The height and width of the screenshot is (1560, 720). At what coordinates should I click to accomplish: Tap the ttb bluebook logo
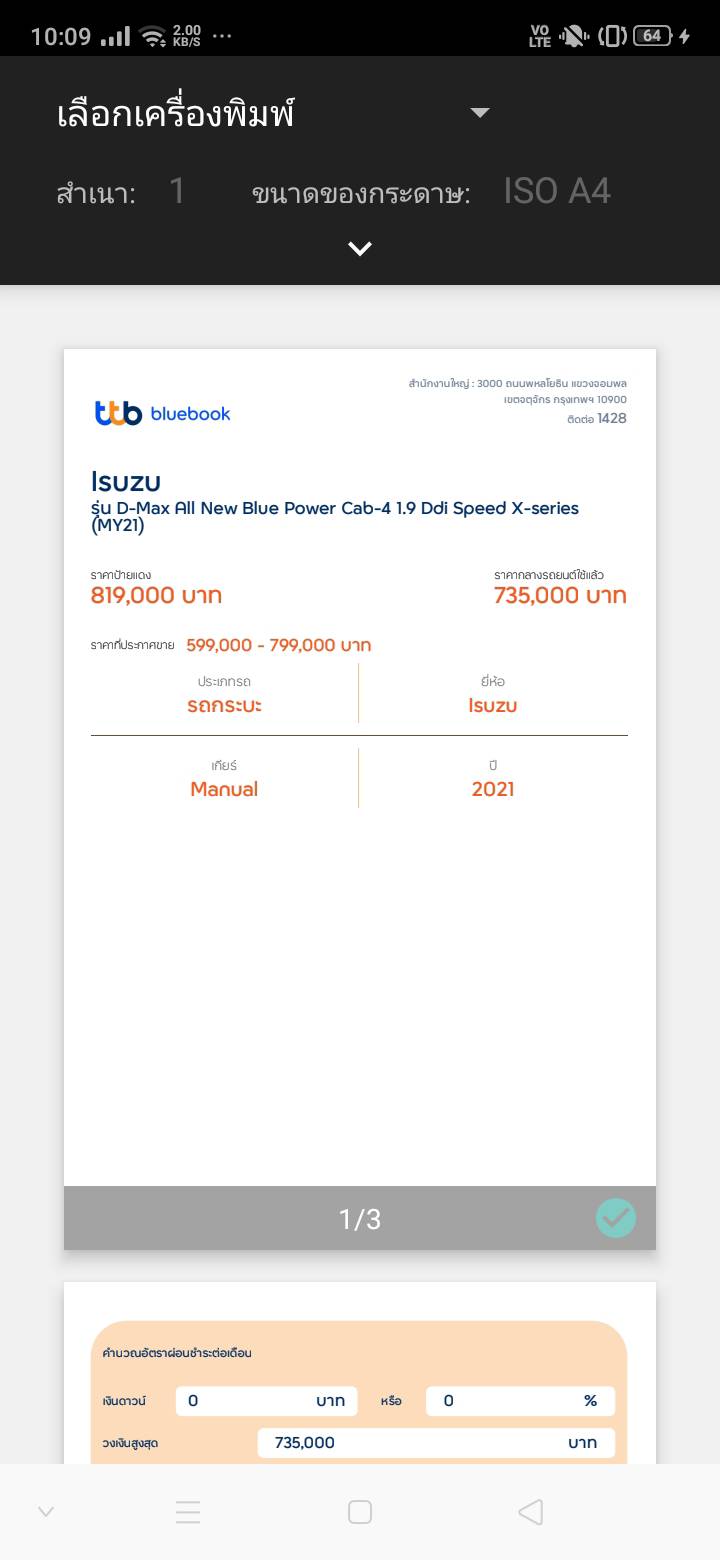click(x=162, y=413)
